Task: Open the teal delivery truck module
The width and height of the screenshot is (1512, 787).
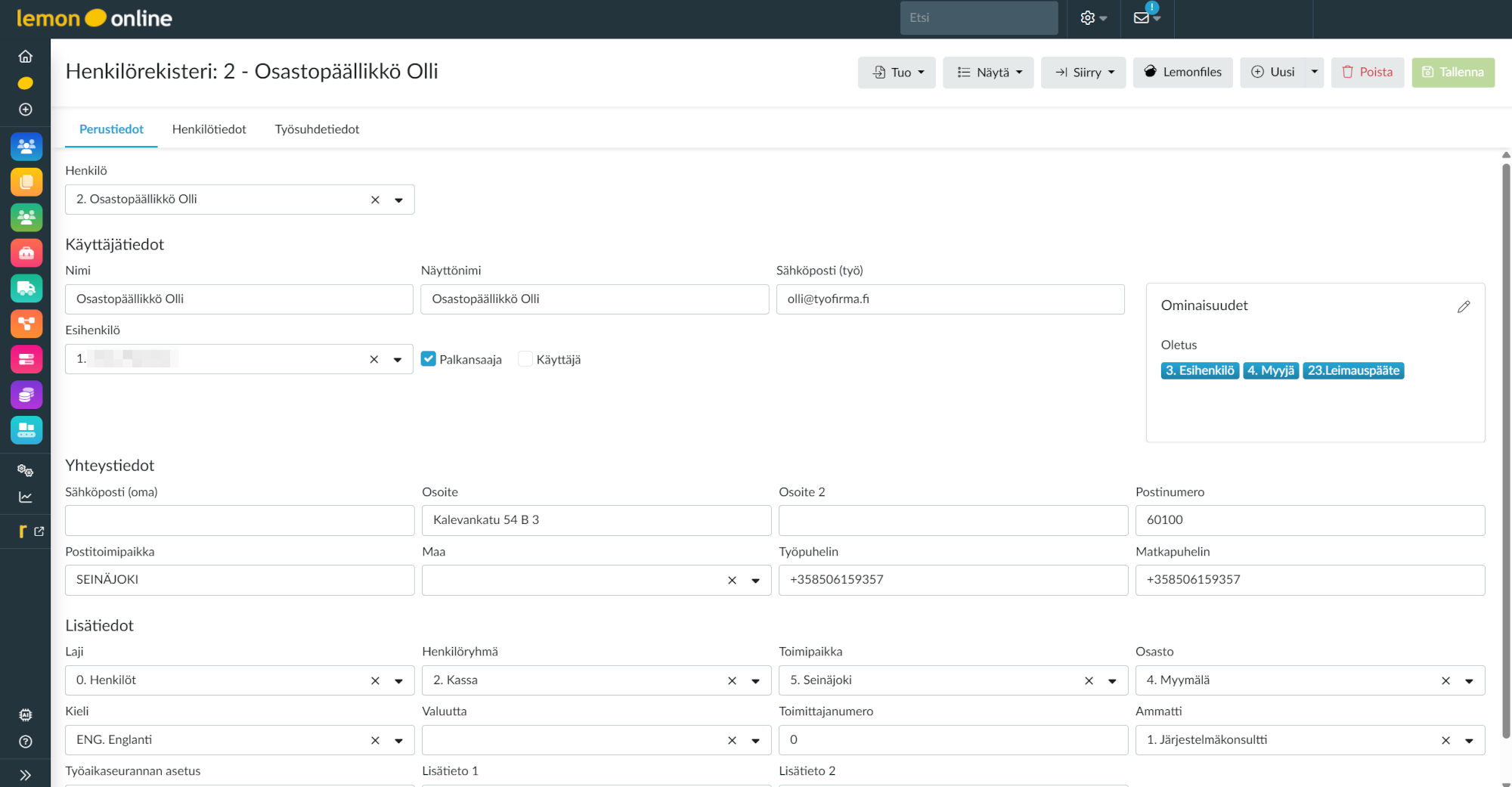Action: (x=26, y=288)
